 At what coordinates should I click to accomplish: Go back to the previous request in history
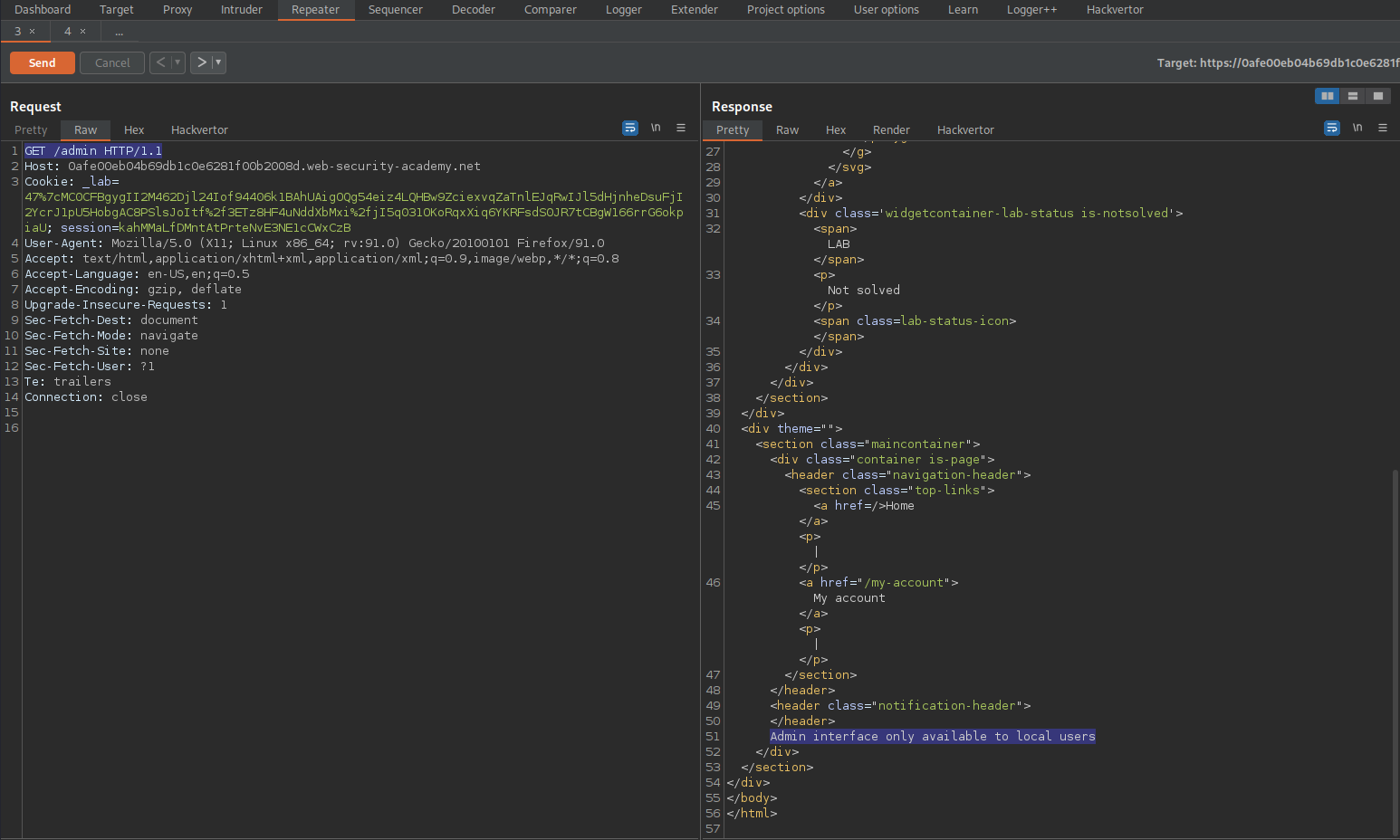coord(160,62)
